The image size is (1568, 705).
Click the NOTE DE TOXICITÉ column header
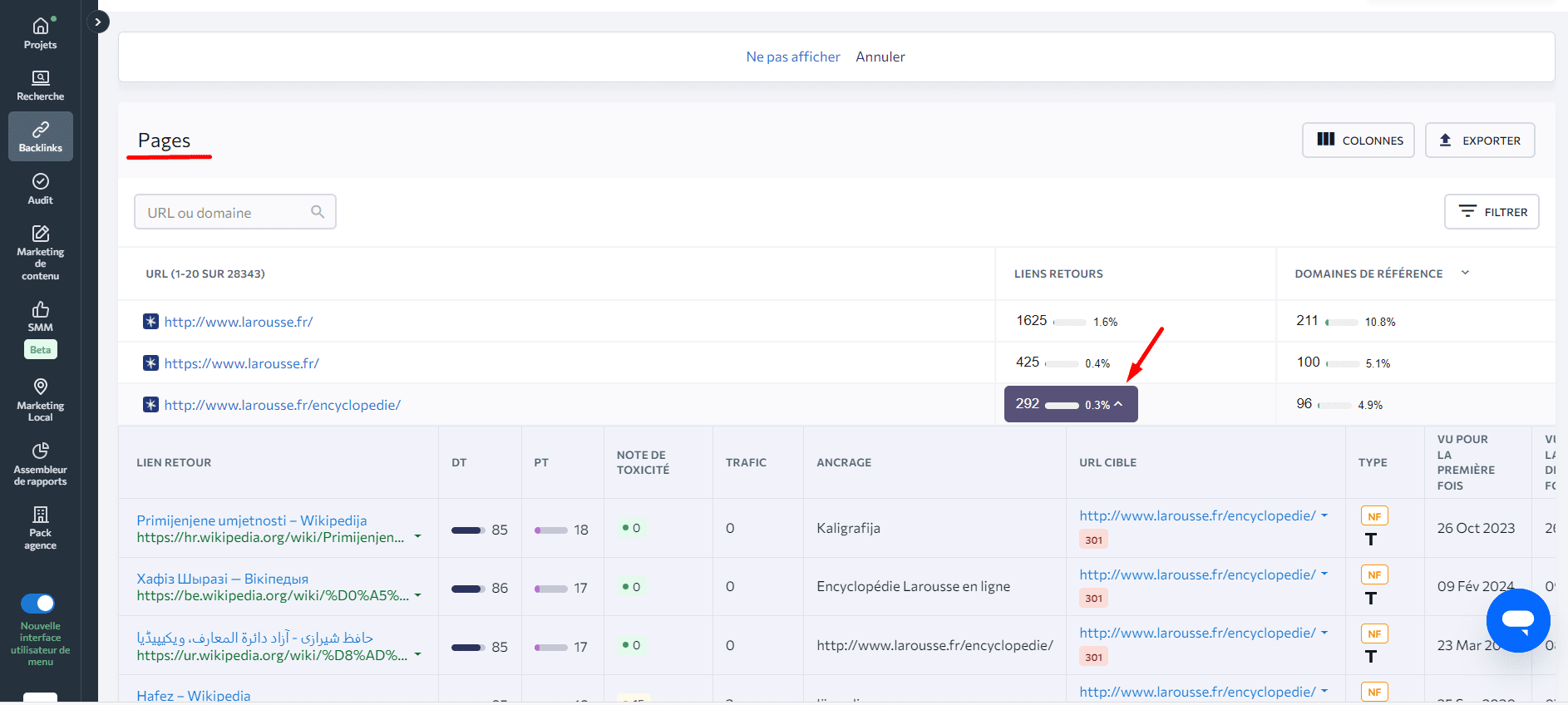point(643,462)
